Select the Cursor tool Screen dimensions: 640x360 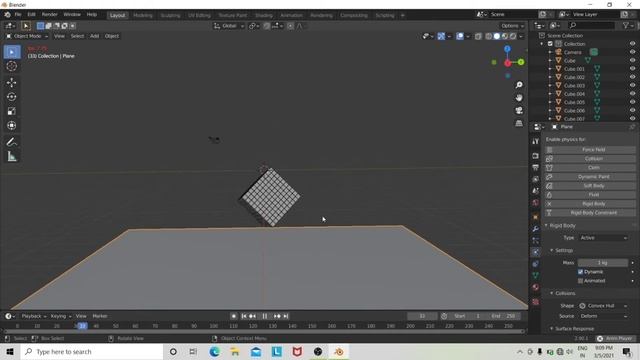click(12, 66)
